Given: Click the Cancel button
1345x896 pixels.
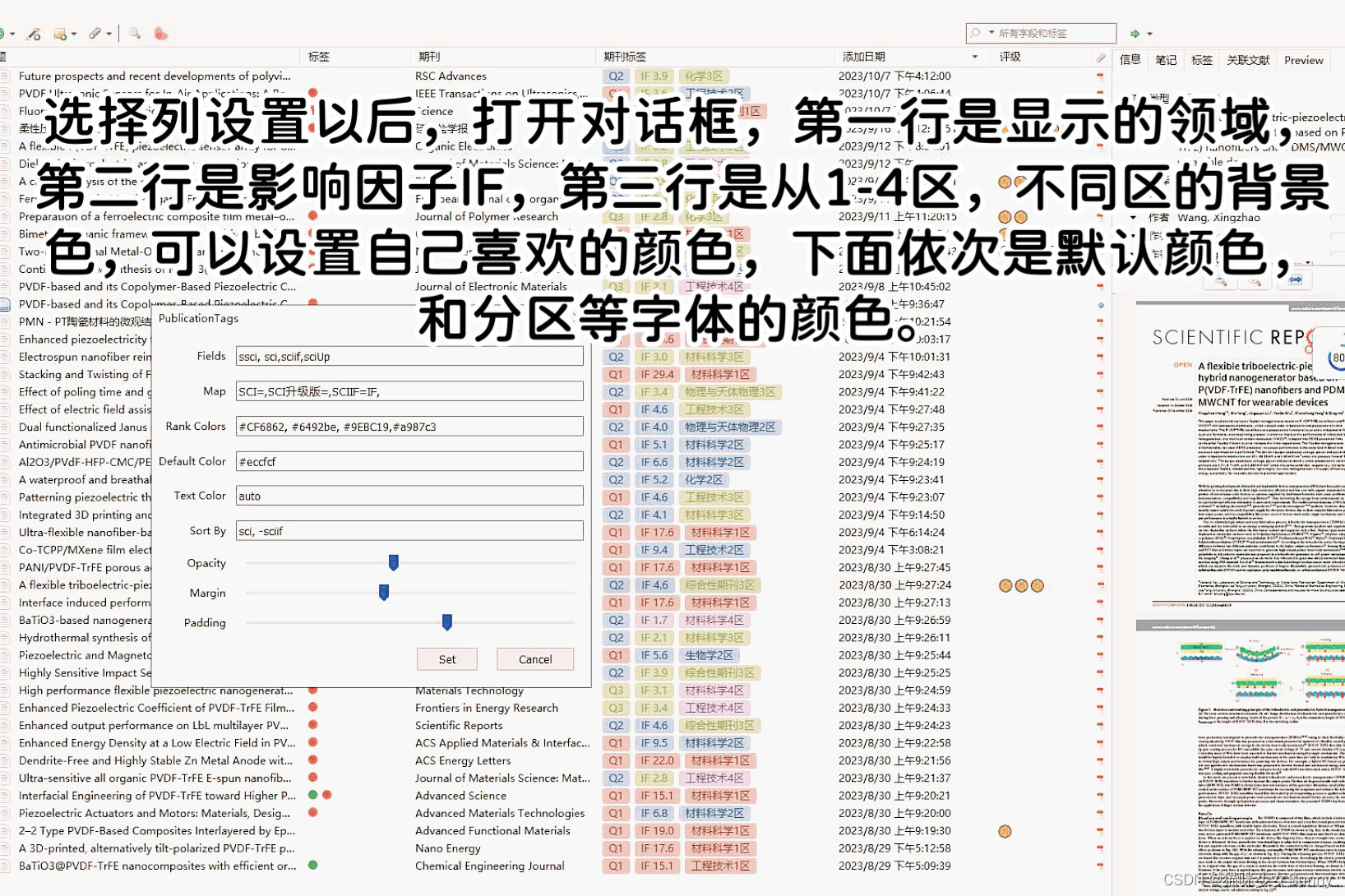Looking at the screenshot, I should [535, 659].
